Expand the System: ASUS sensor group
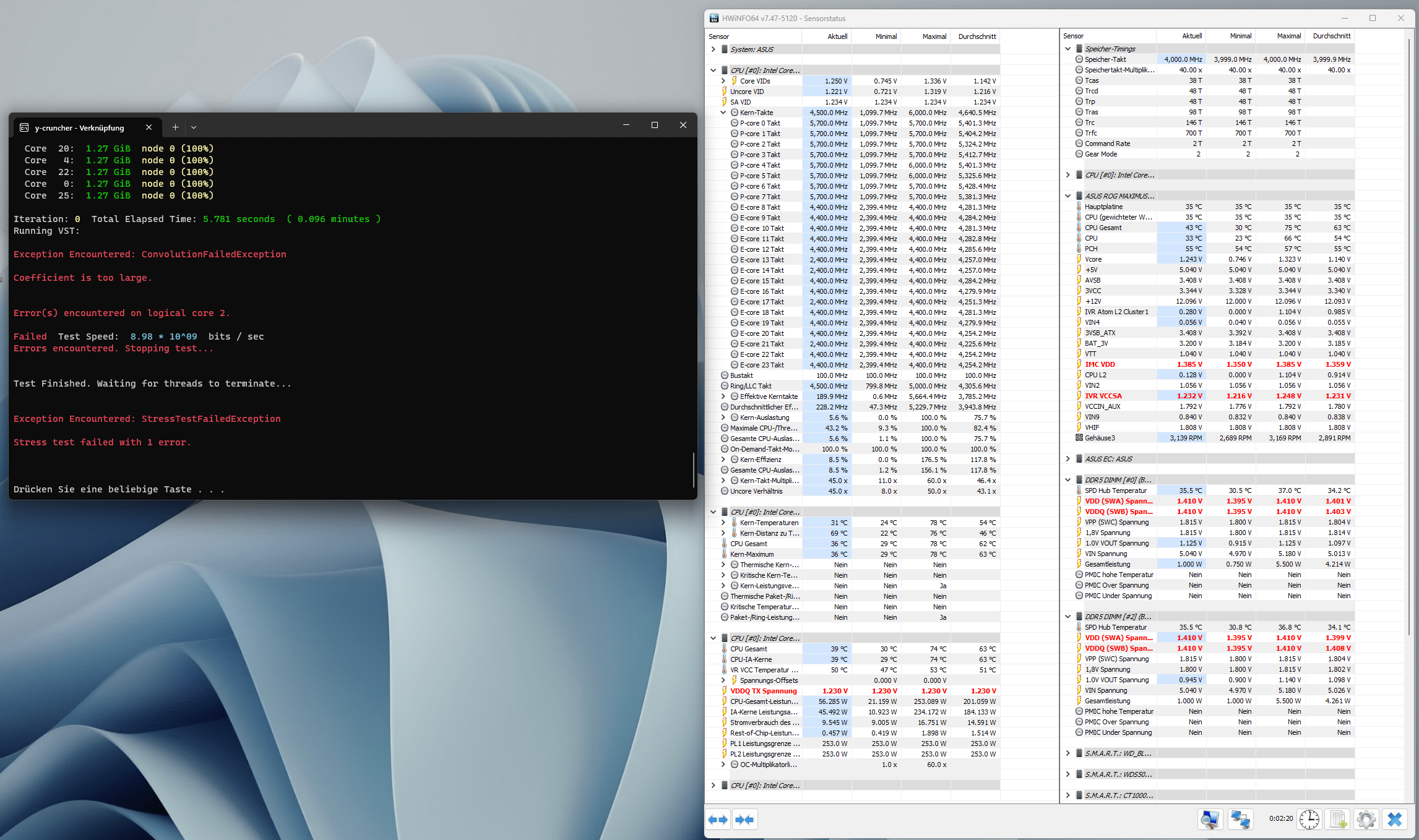 coord(713,49)
